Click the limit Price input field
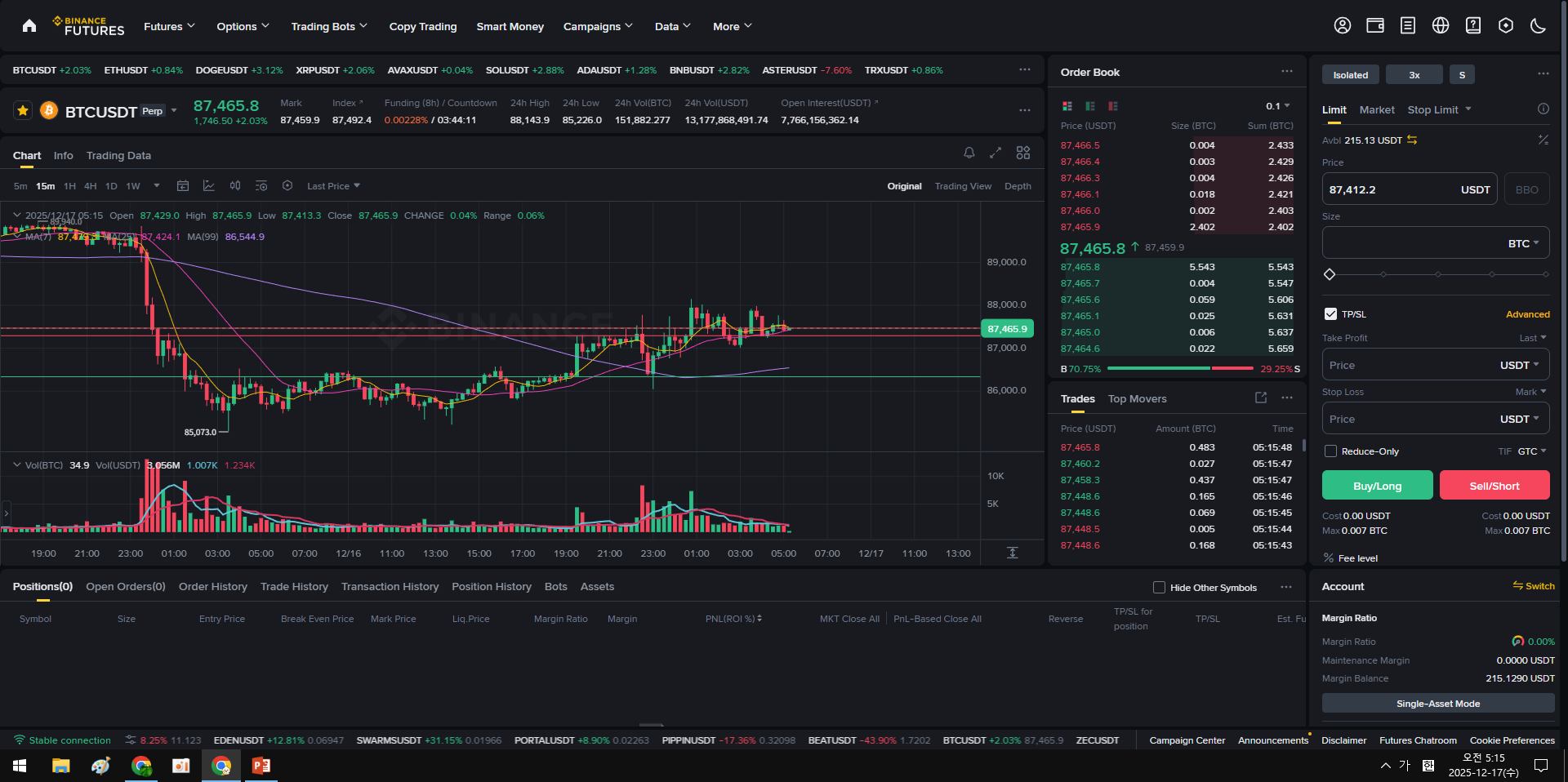The image size is (1568, 782). (1410, 189)
